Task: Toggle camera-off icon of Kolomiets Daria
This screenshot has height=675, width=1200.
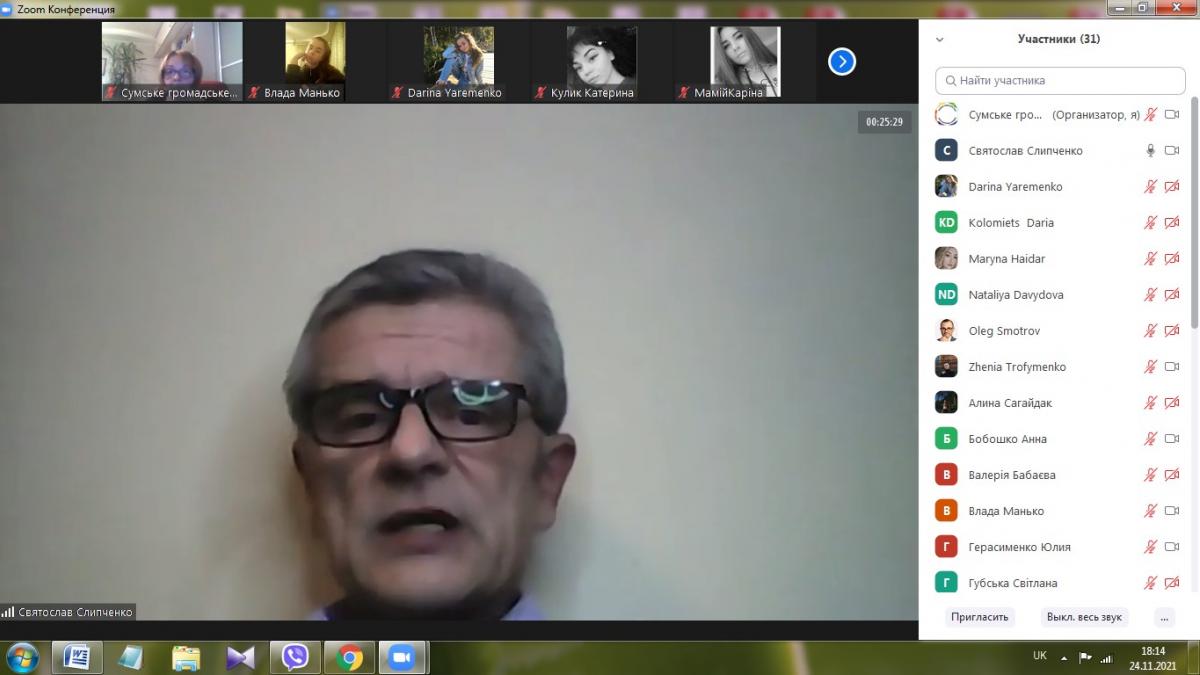Action: coord(1172,223)
